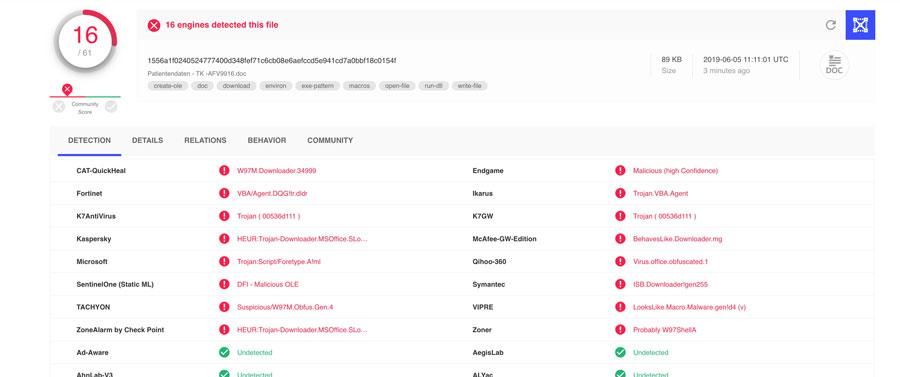Click Symantec alert icon
900x377 pixels.
[620, 284]
